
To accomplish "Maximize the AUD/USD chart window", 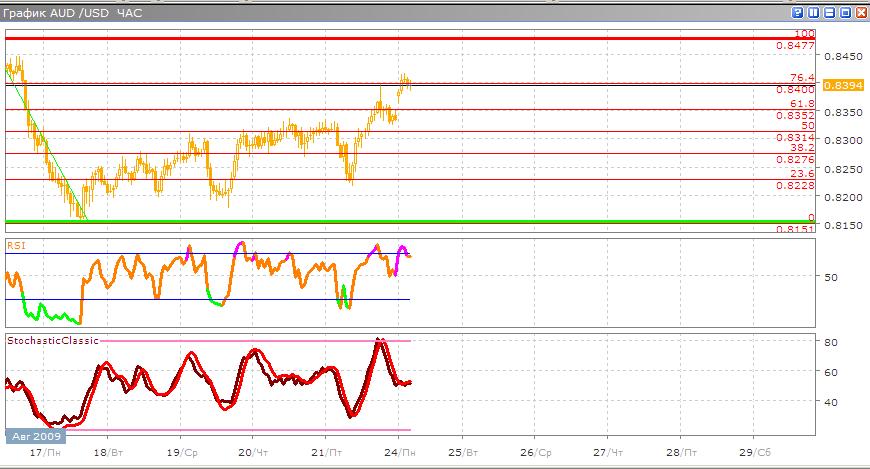I will point(845,12).
